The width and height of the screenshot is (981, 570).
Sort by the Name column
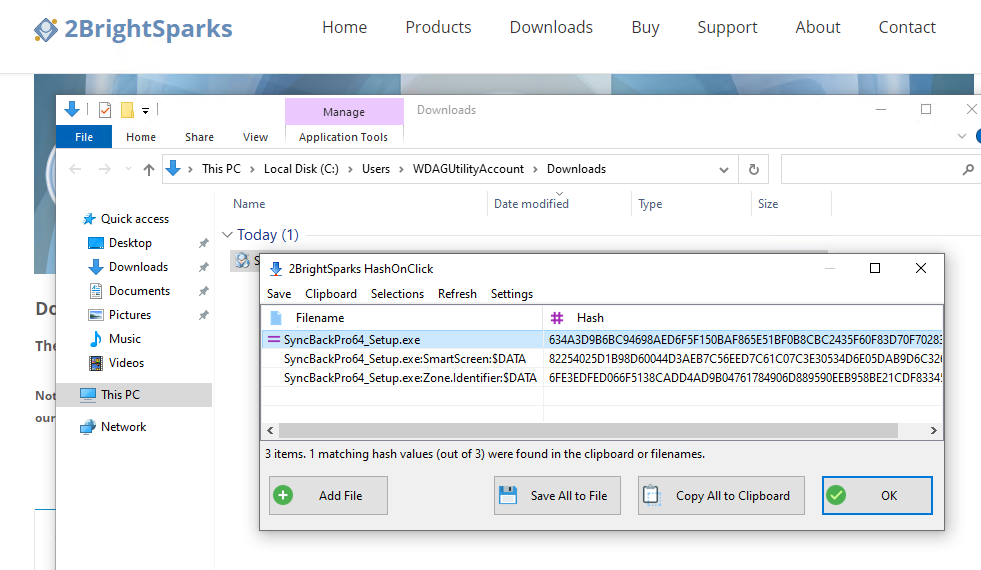[249, 204]
